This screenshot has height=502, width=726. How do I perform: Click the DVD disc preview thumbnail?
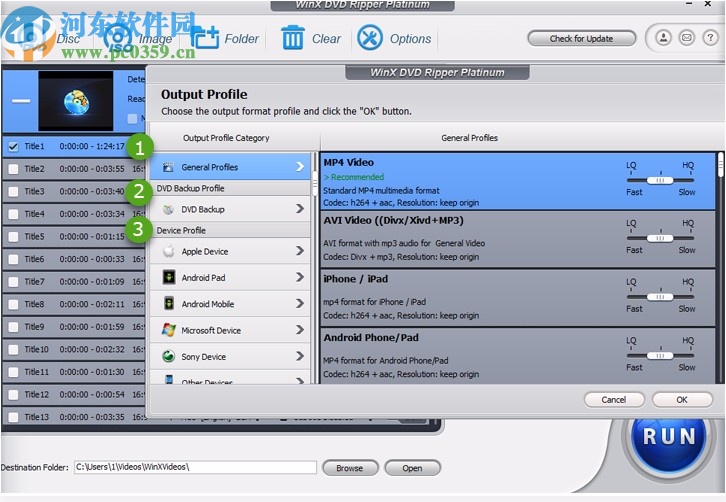pos(76,100)
